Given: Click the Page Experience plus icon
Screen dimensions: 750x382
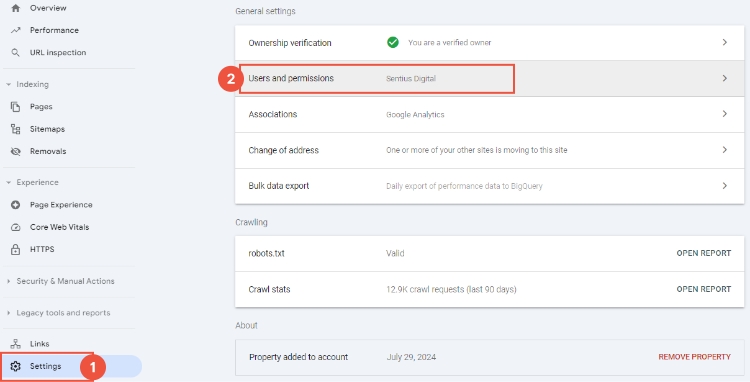Looking at the screenshot, I should [16, 205].
